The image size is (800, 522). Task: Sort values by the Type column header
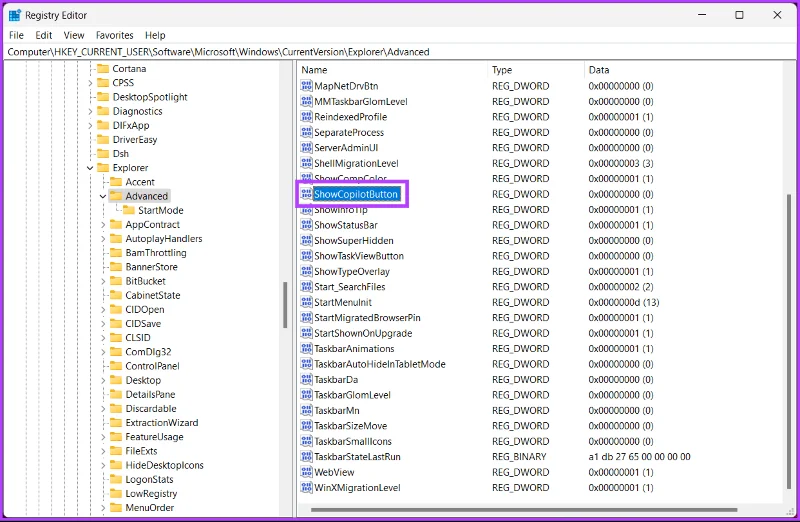(536, 70)
